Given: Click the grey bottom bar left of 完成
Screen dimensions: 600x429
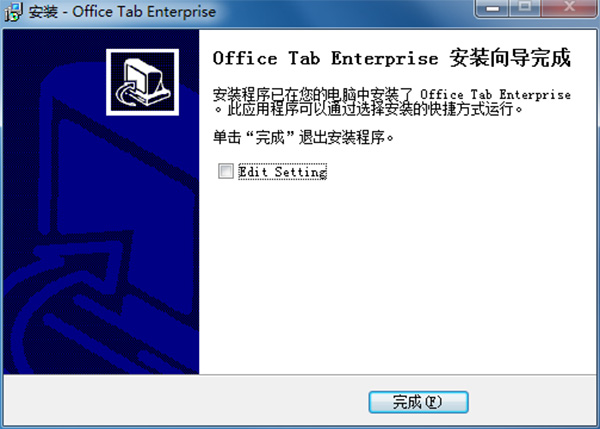Looking at the screenshot, I should pyautogui.click(x=184, y=402).
